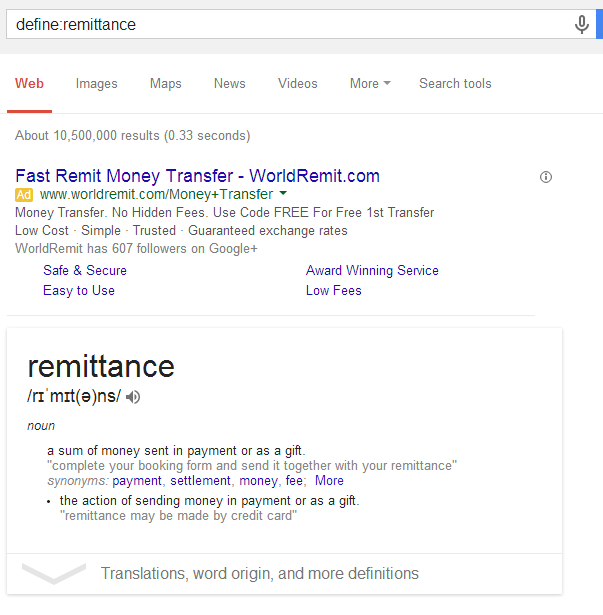Click 'Money Transfer. No Hidden Fees' ad text
The image size is (603, 615).
point(224,213)
